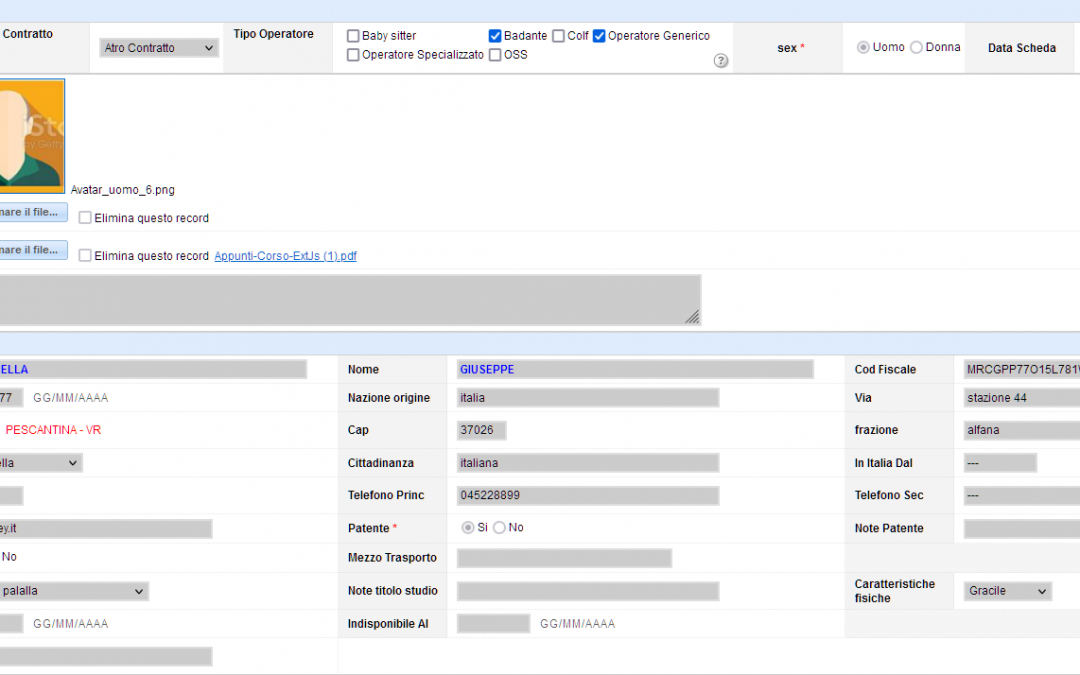Click the file select button beside the avatar record
This screenshot has width=1080, height=675.
(x=32, y=212)
